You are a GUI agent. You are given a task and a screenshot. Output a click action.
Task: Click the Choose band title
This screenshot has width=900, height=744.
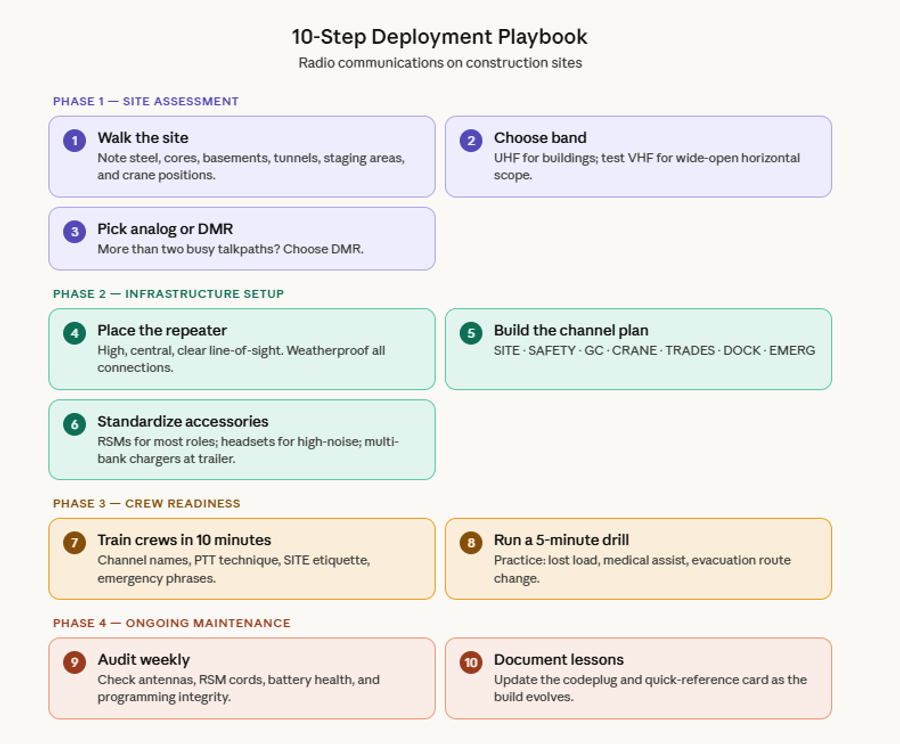tap(540, 138)
